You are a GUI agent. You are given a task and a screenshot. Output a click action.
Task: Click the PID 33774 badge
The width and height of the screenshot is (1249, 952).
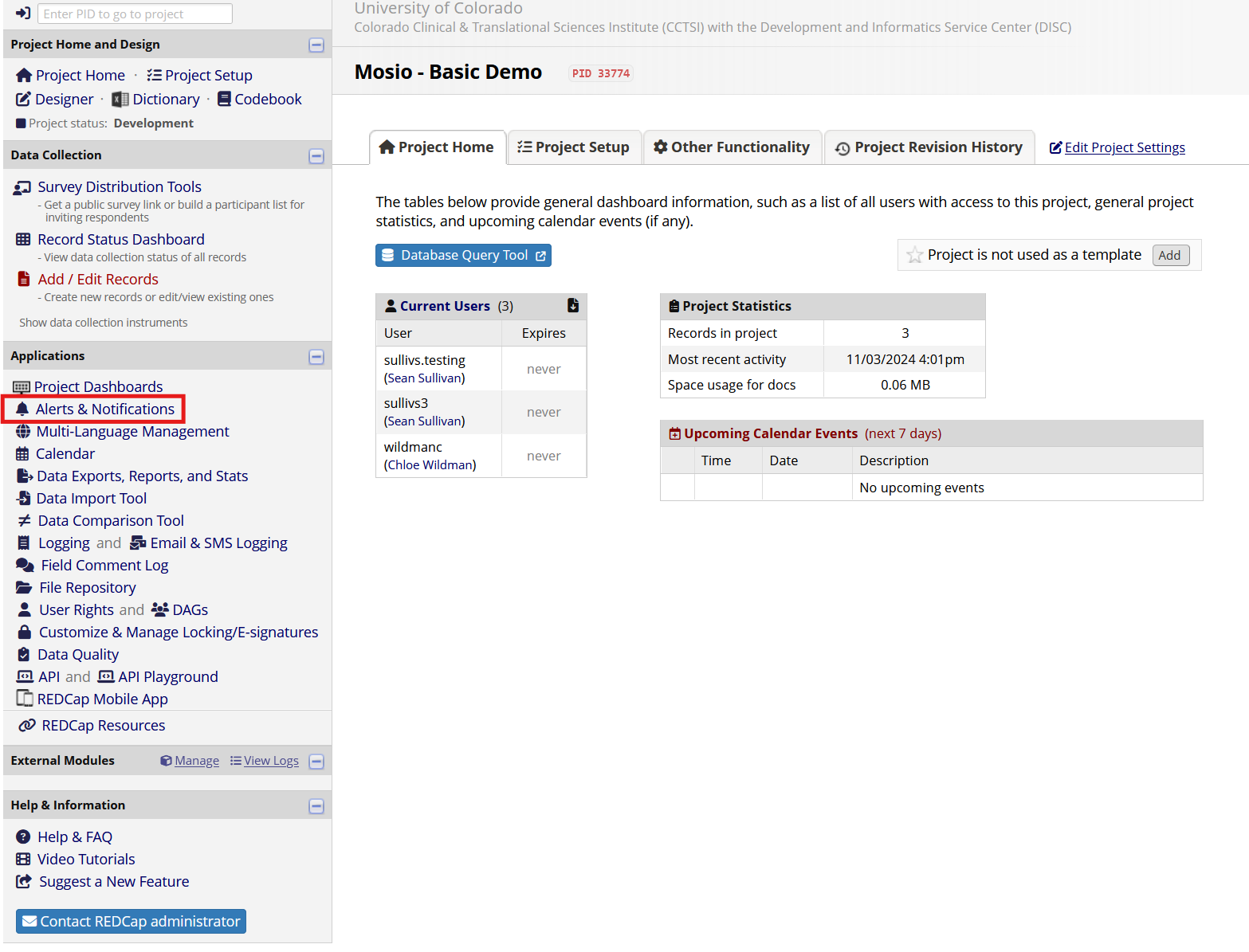click(601, 73)
